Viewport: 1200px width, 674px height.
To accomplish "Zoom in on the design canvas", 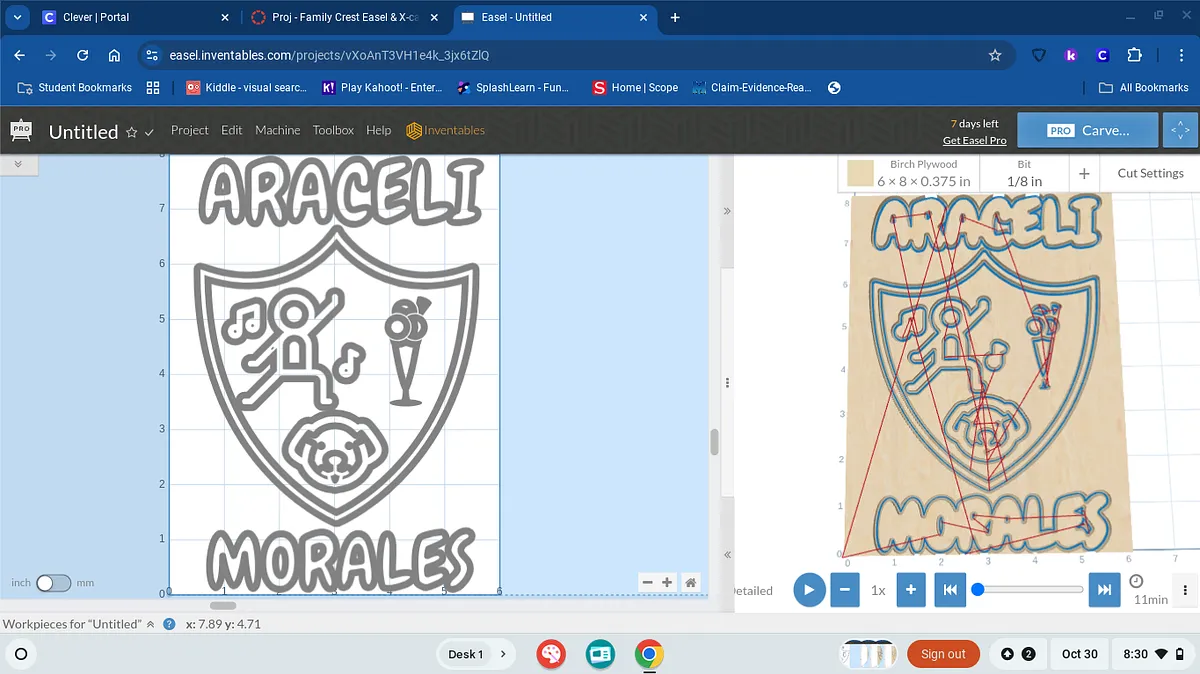I will tap(667, 582).
